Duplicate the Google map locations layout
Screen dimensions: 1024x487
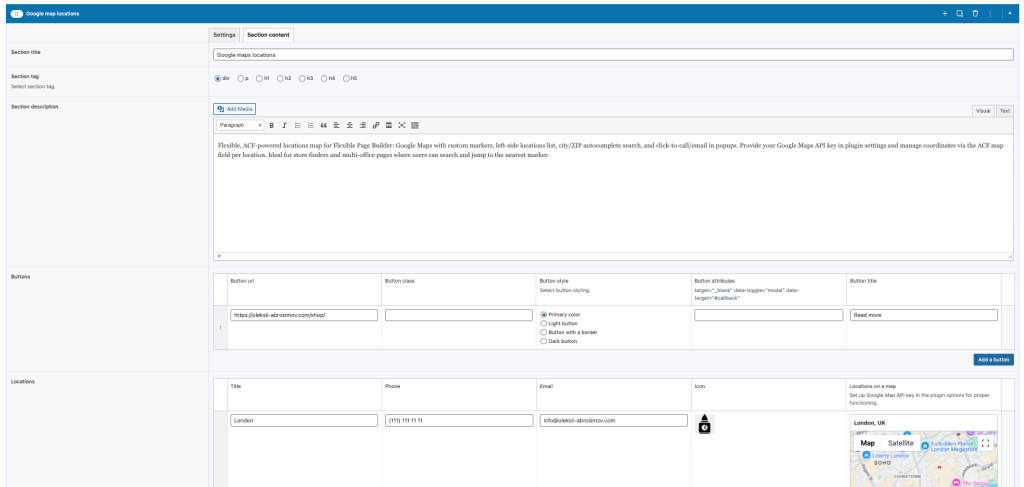pos(959,13)
